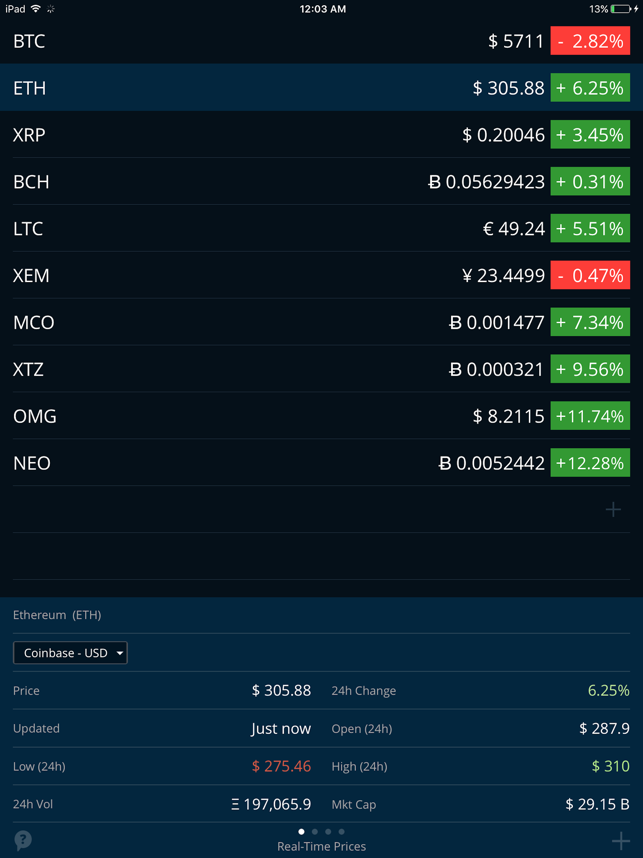Tap the XTZ price 0.000321

(497, 369)
